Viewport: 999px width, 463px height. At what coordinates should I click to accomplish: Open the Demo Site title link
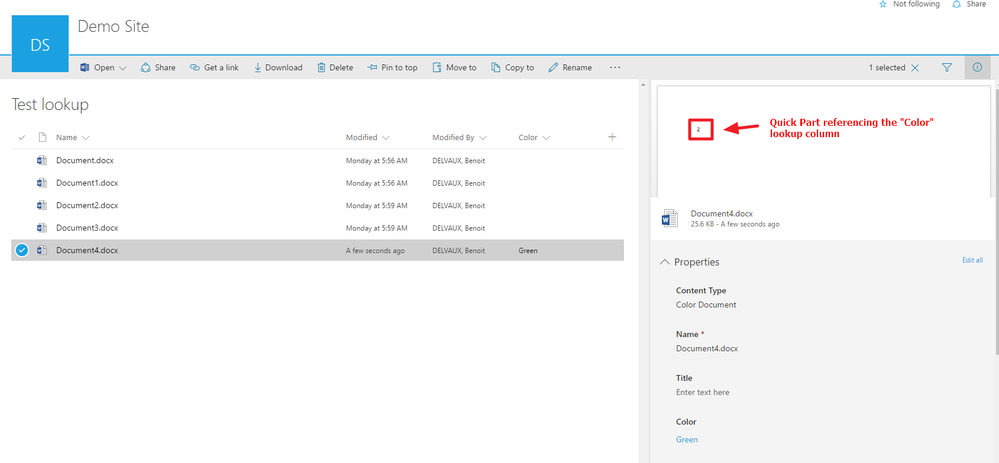(113, 27)
